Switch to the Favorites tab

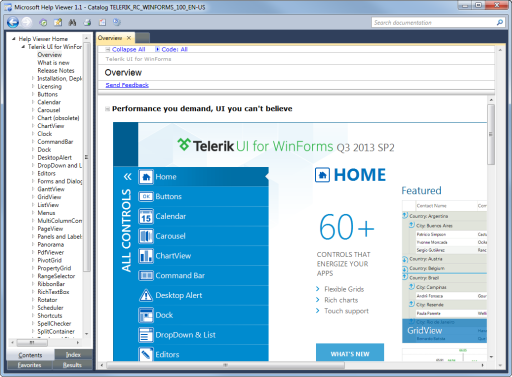click(x=30, y=365)
